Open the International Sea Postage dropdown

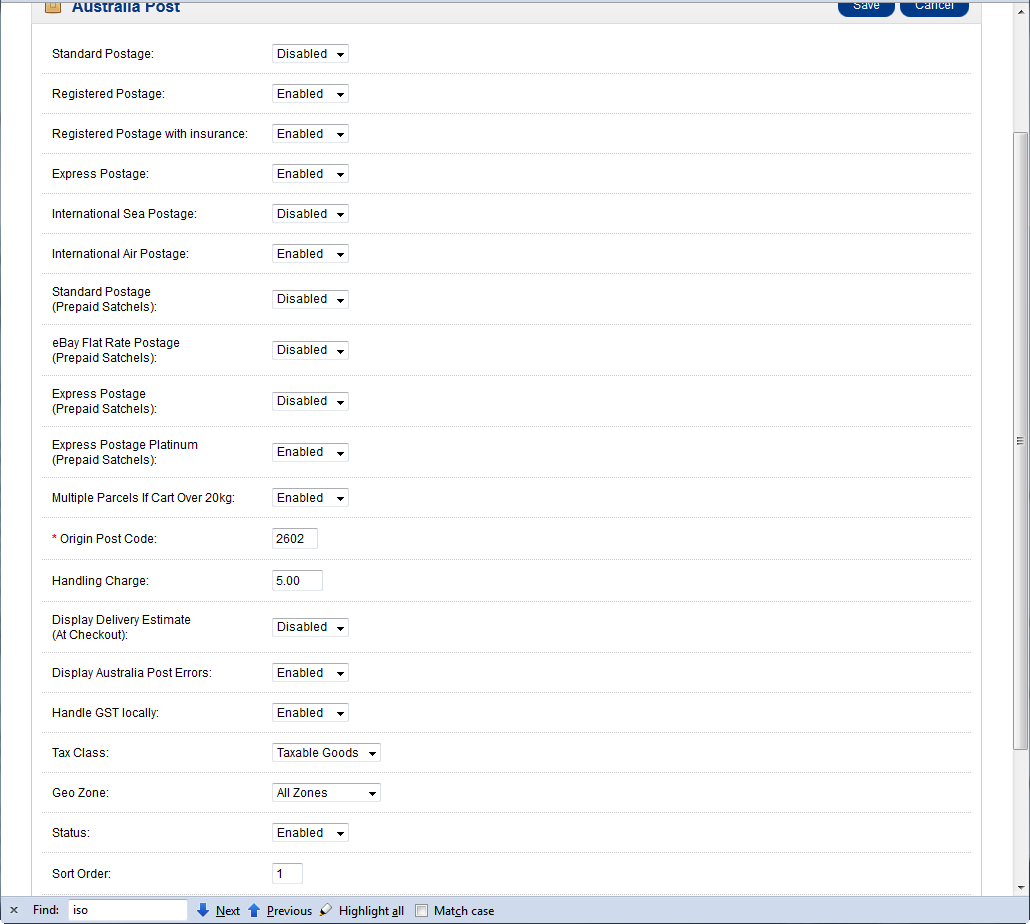point(310,214)
